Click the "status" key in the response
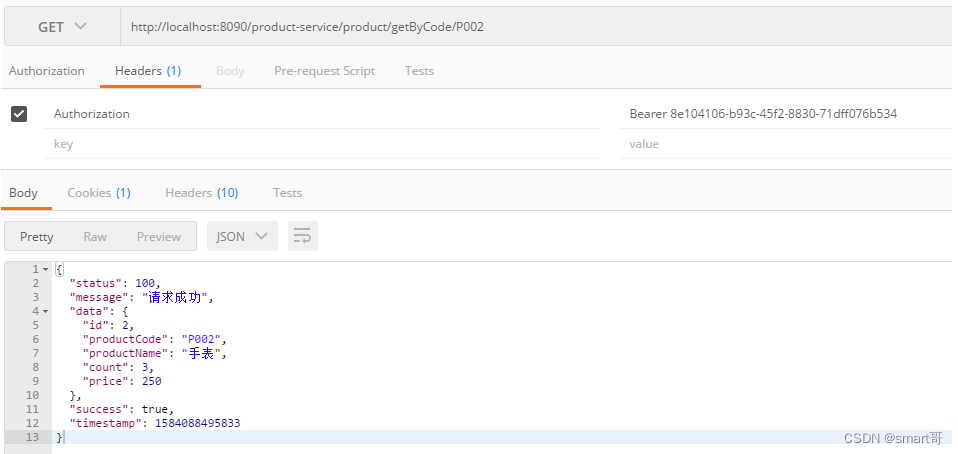The width and height of the screenshot is (958, 454). pos(97,284)
